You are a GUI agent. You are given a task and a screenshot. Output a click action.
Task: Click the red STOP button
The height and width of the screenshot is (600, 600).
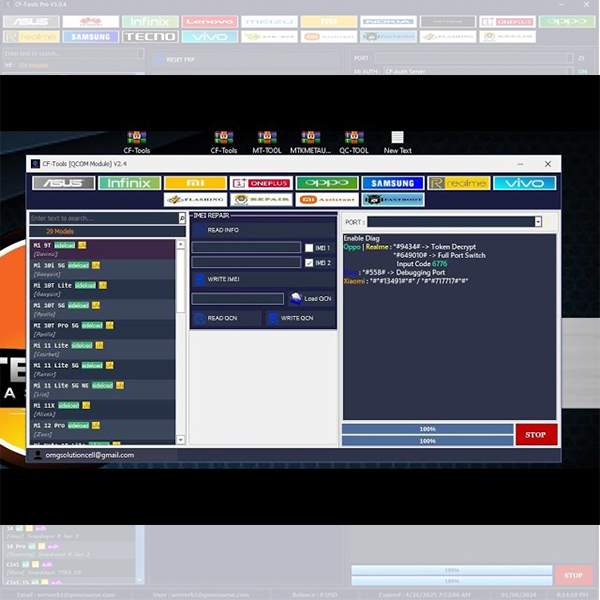point(536,434)
